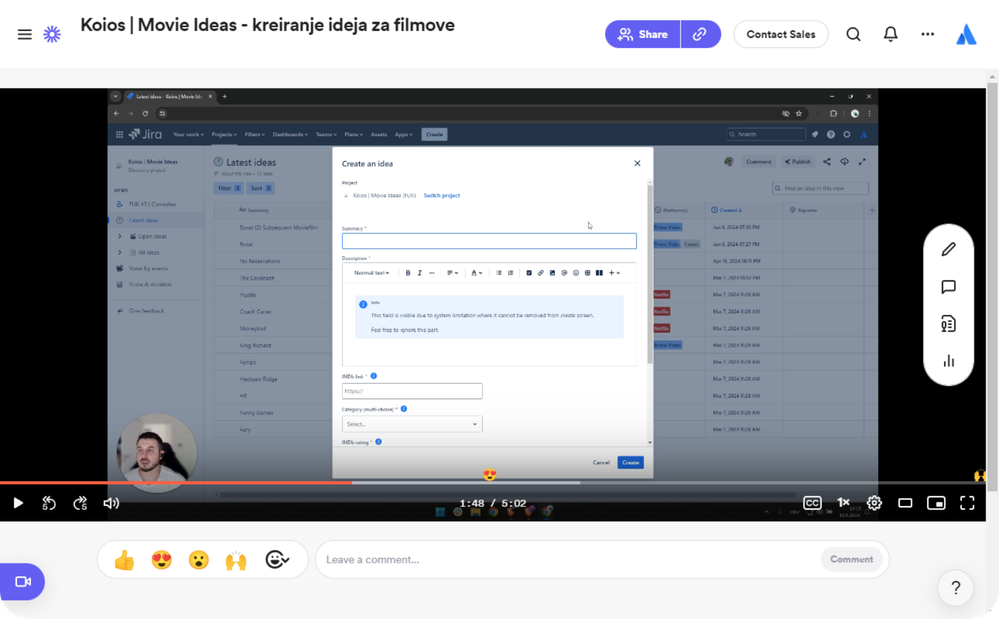Open the video analytics bar chart icon
The image size is (999, 619).
(x=948, y=361)
